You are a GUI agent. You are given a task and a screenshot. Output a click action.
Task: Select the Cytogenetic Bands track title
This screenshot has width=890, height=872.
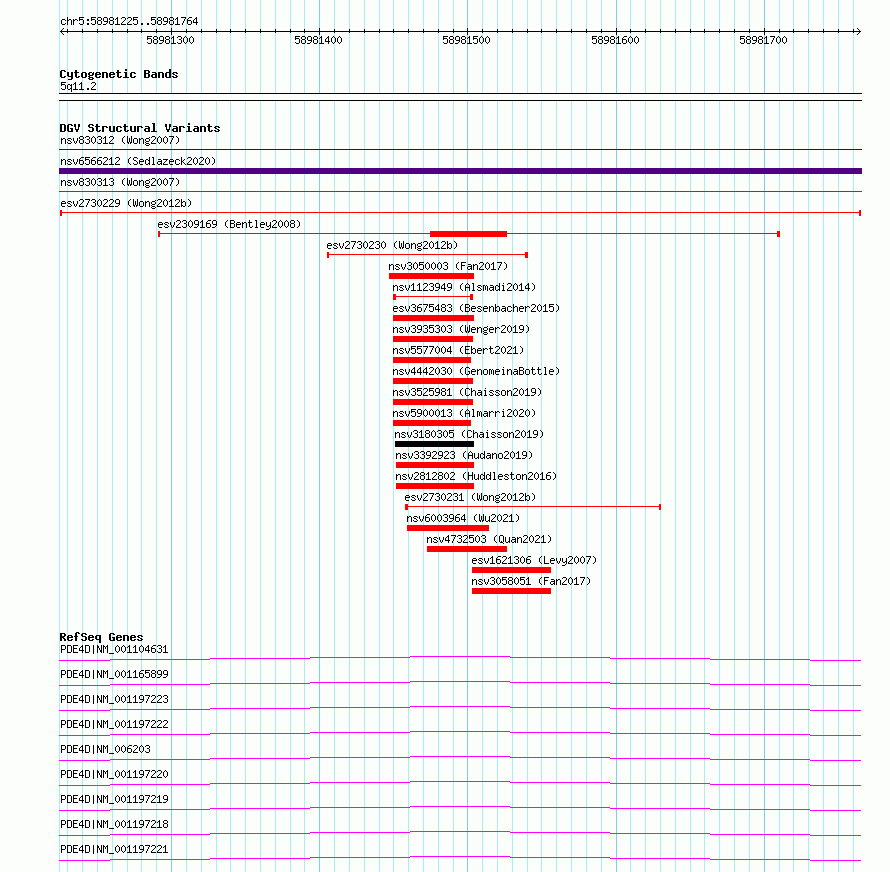click(119, 74)
